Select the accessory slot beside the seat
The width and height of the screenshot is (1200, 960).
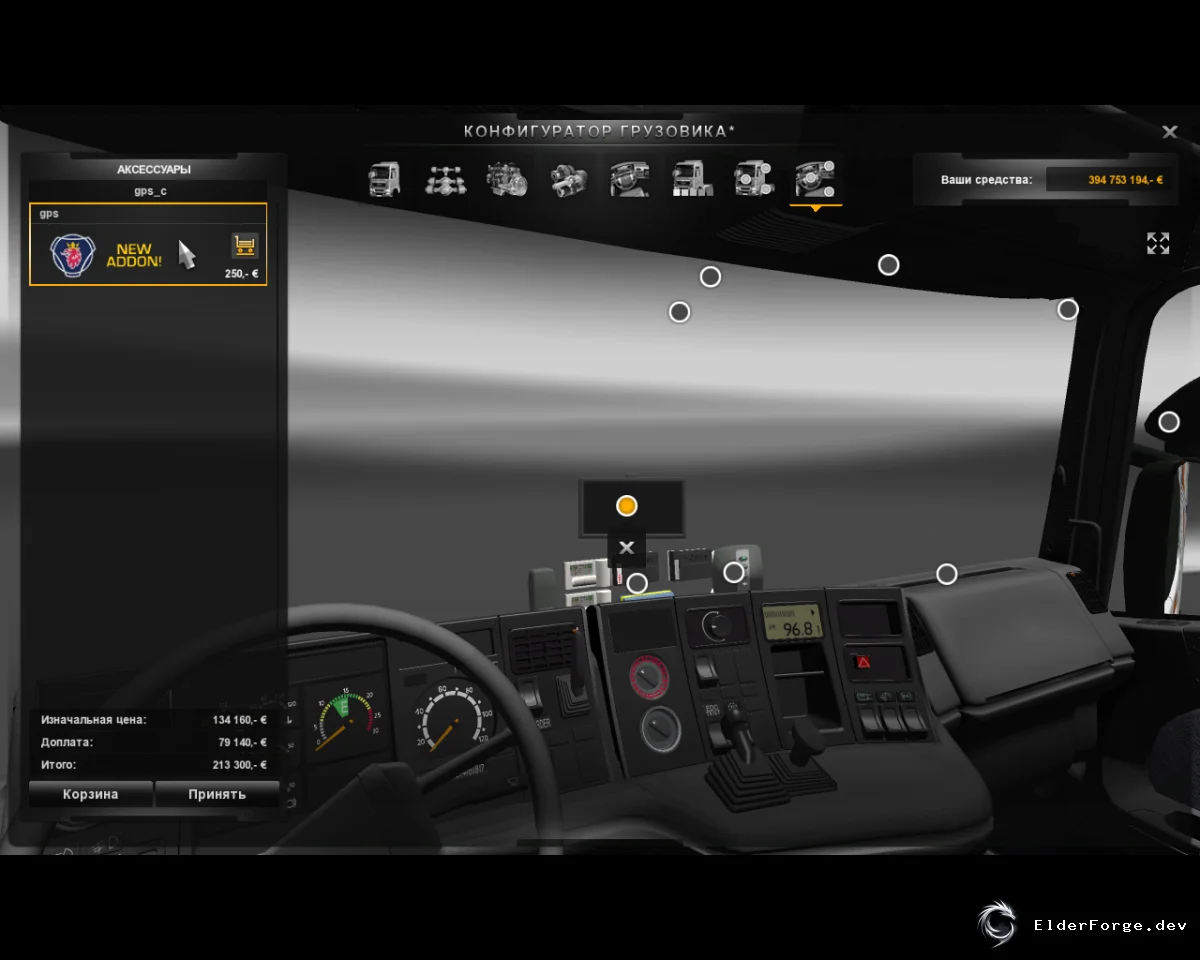[x=1169, y=422]
